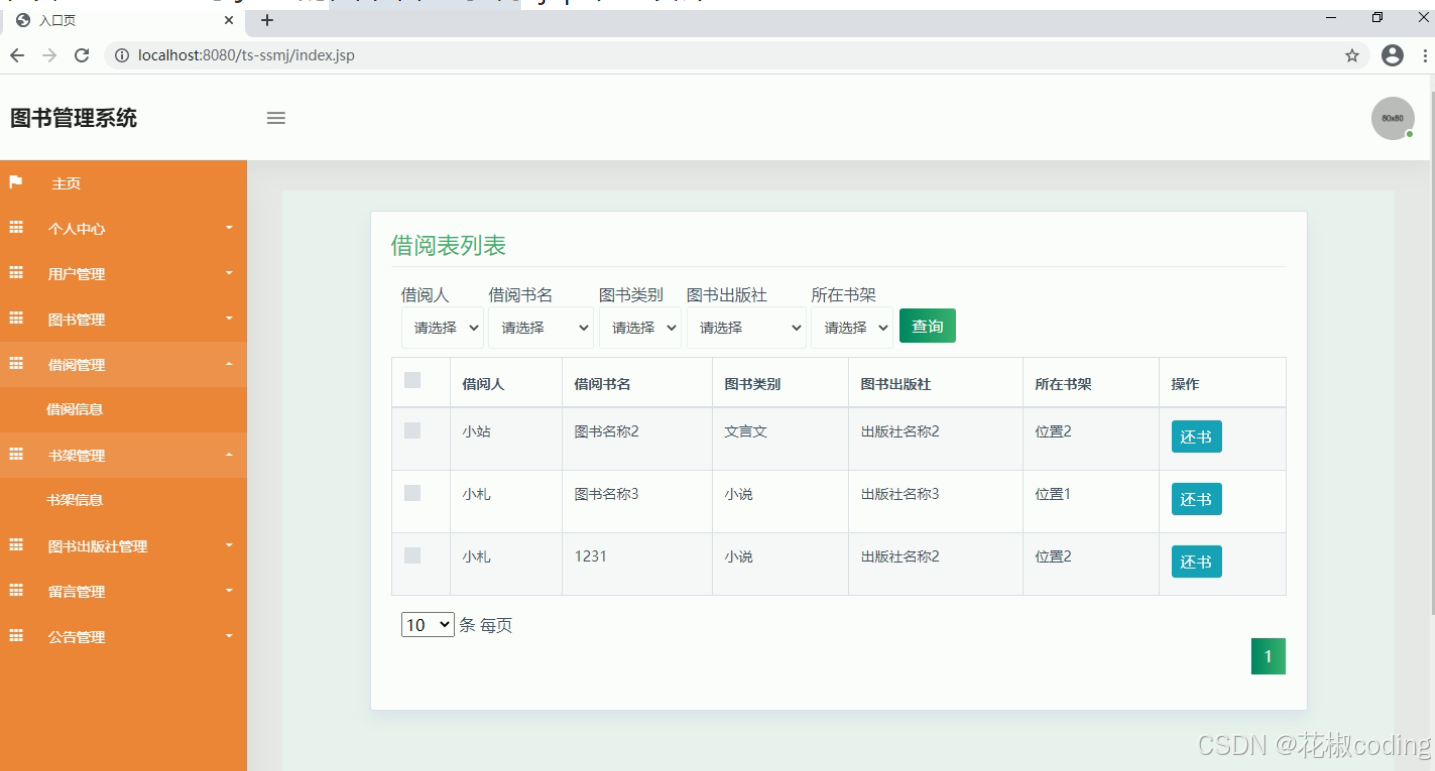The height and width of the screenshot is (771, 1435).
Task: Click 还书 for the 小站 record
Action: 1196,437
